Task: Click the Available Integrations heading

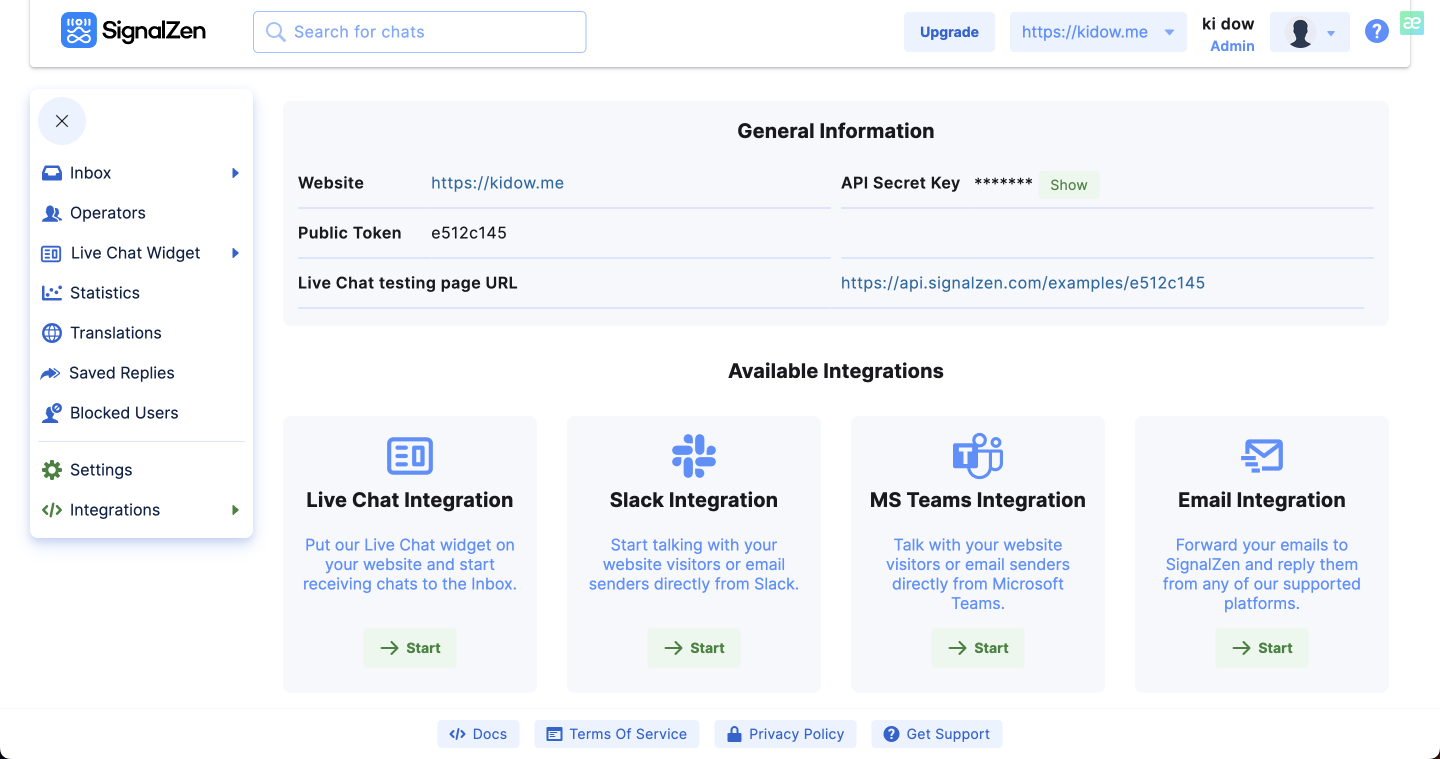Action: pyautogui.click(x=836, y=371)
